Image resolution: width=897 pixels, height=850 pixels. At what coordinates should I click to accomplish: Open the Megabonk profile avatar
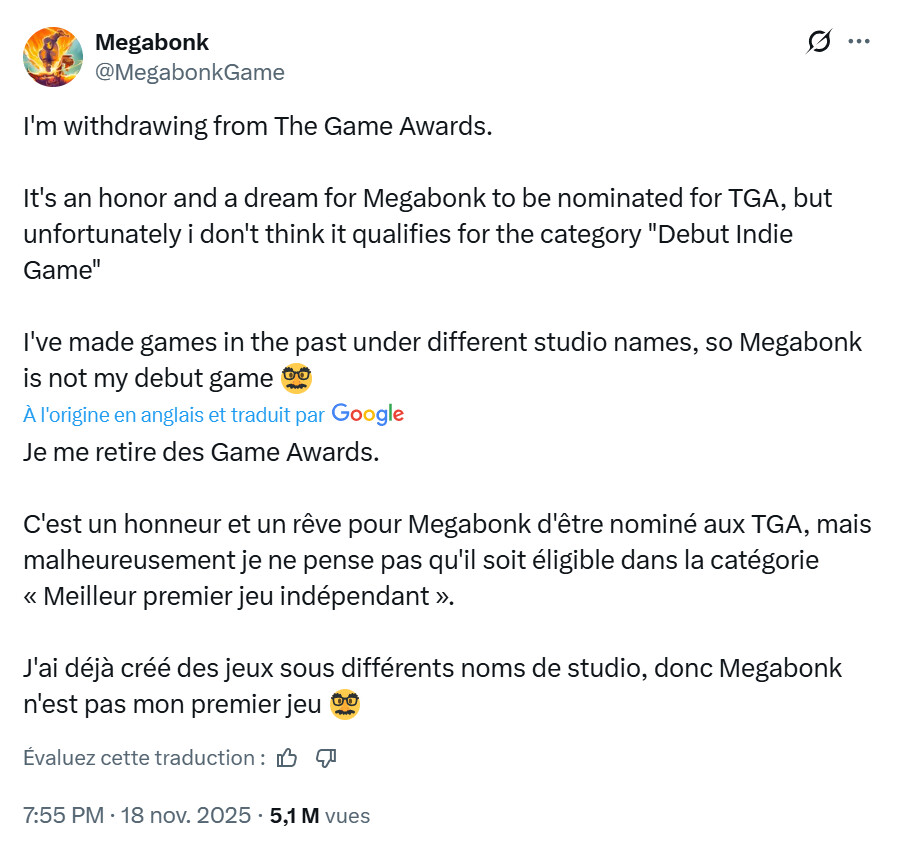pos(52,56)
